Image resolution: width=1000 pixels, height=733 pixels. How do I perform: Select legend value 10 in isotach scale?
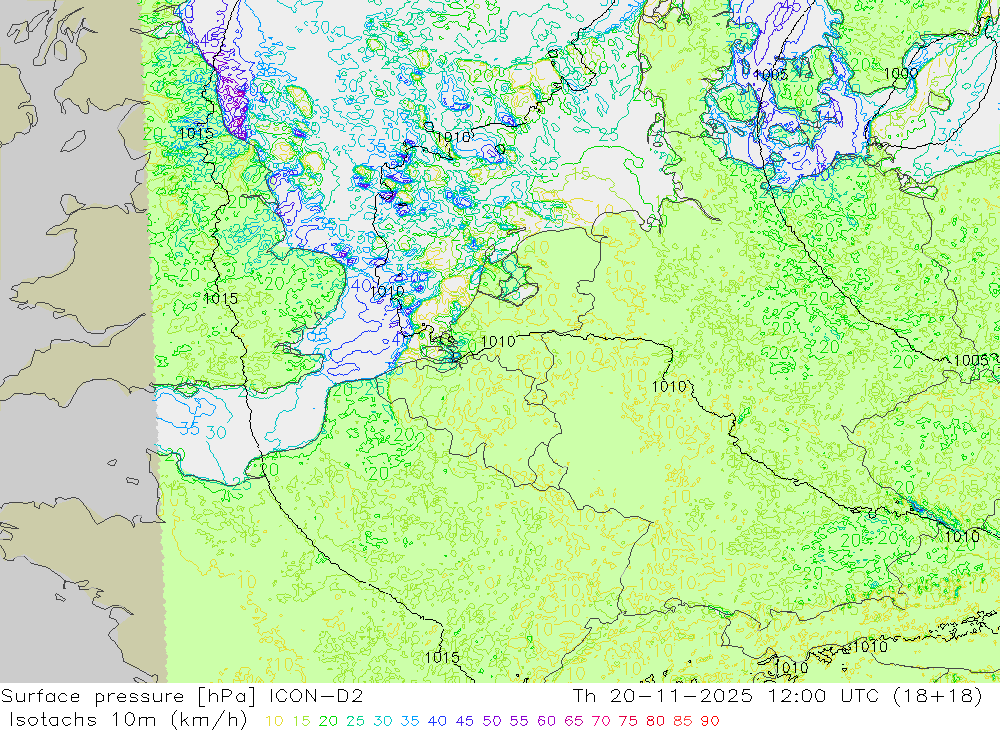pos(274,721)
